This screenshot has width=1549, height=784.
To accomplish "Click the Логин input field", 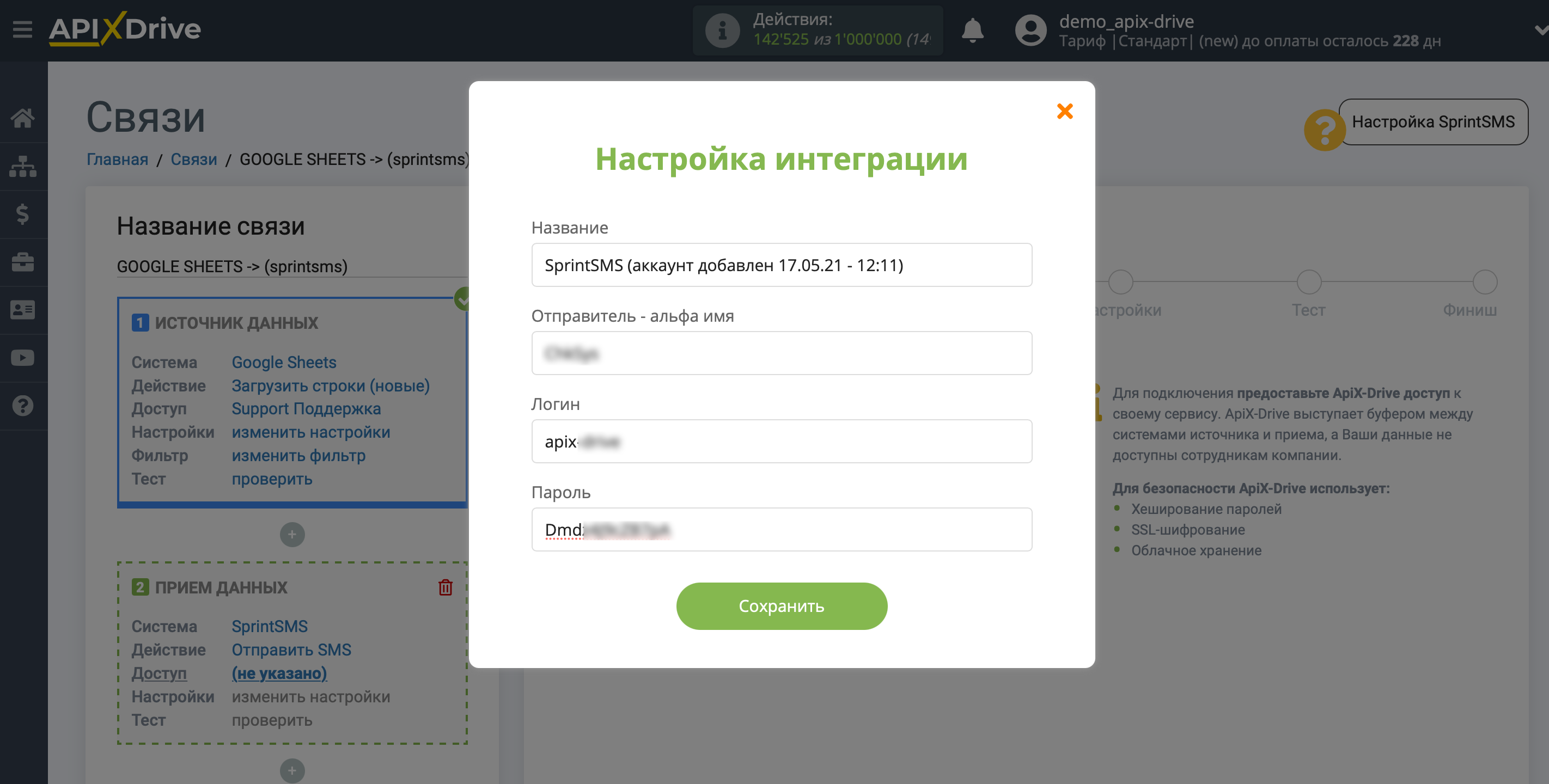I will coord(781,442).
